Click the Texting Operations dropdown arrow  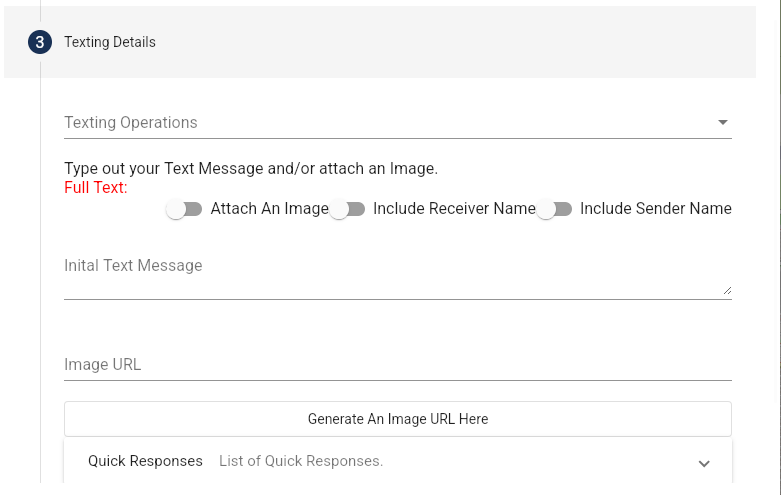point(723,123)
